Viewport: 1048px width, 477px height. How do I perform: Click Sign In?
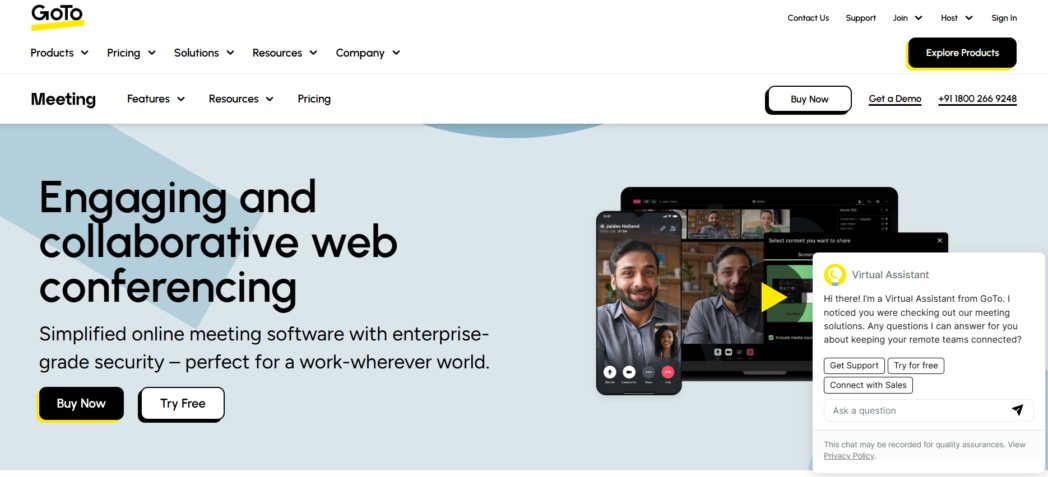1004,18
